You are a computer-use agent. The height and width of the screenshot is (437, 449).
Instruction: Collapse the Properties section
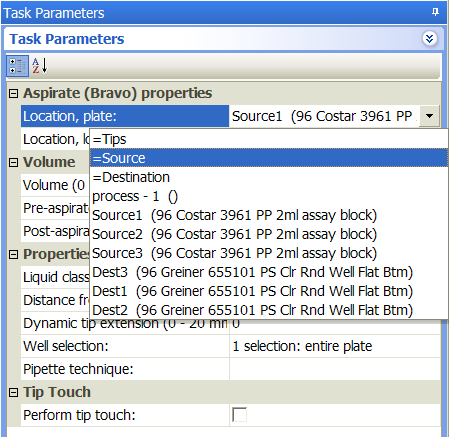[13, 254]
